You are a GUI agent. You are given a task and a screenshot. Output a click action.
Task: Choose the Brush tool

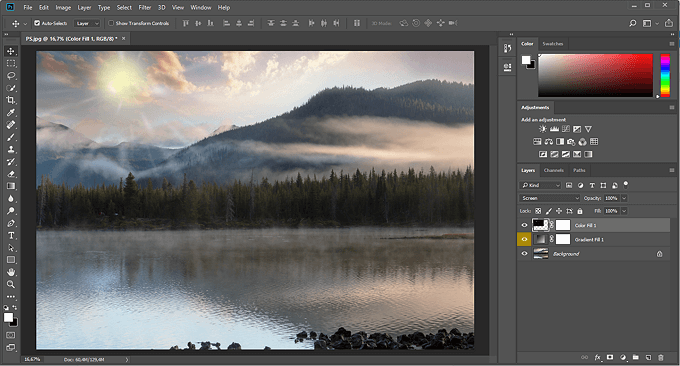11,137
